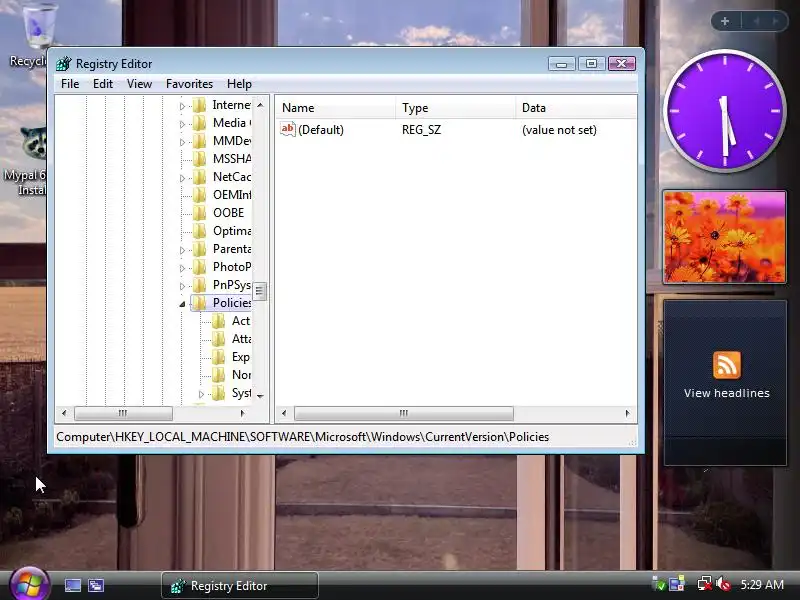800x600 pixels.
Task: Select the PnPSys... folder icon
Action: 199,285
